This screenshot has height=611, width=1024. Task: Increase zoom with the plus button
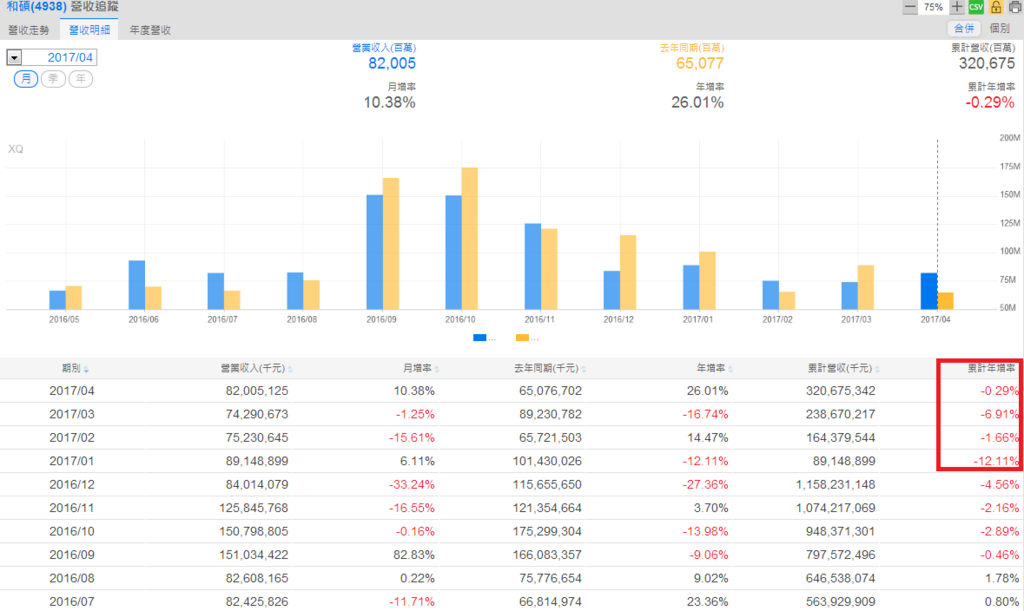[957, 7]
